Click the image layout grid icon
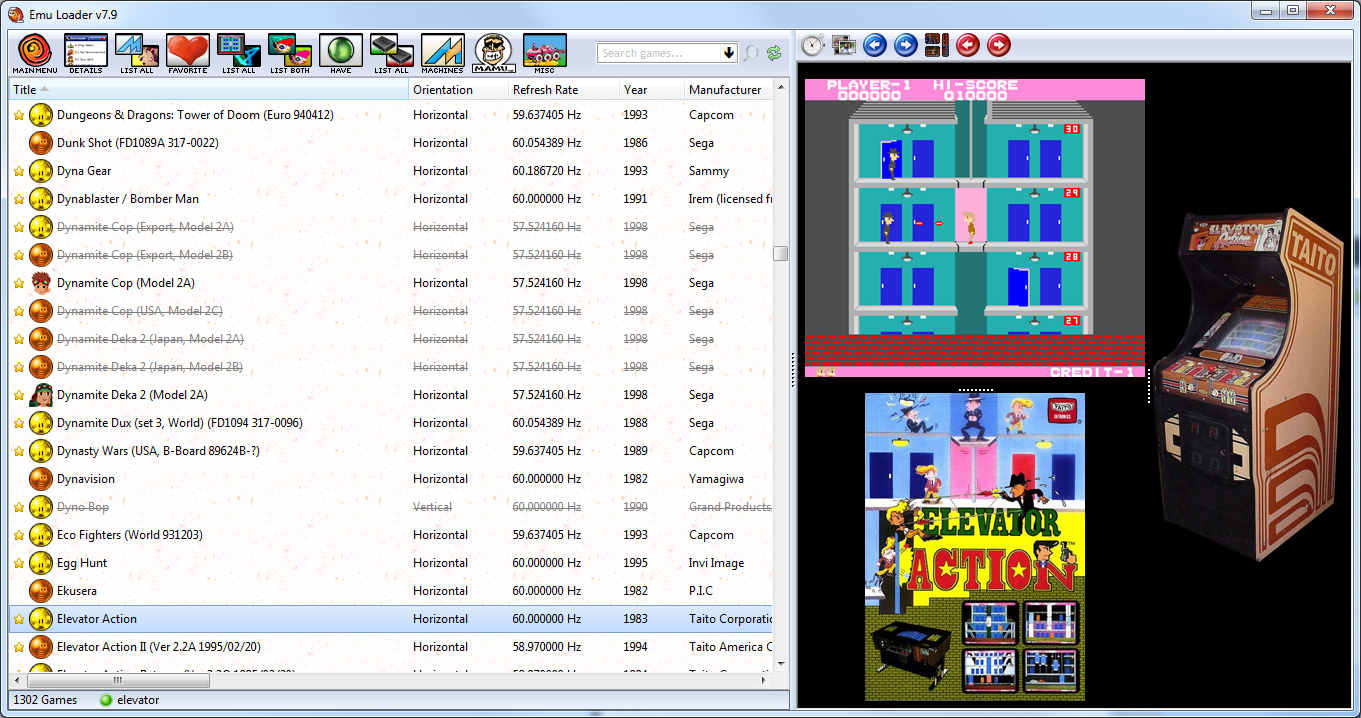 [936, 45]
